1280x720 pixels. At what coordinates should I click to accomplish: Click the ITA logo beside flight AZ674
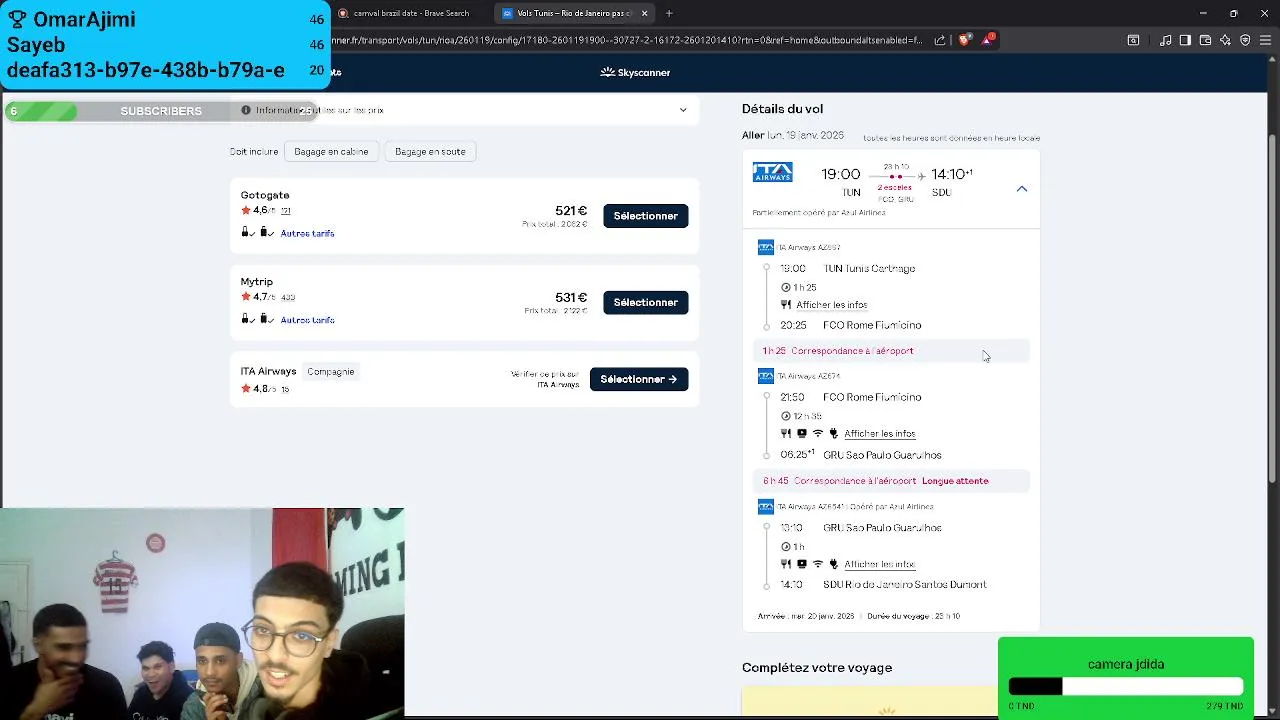coord(765,376)
